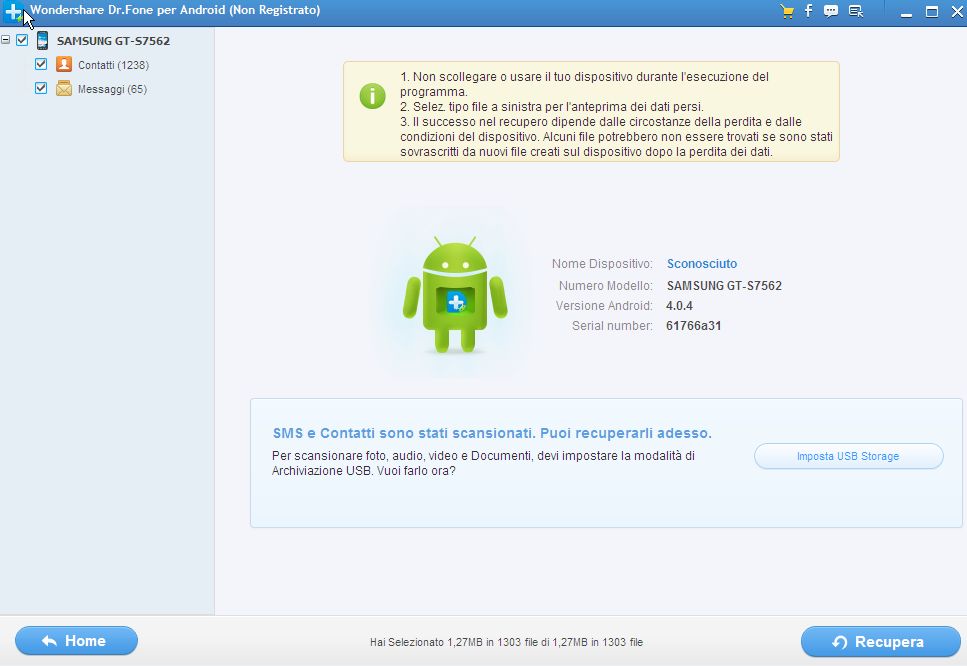
Task: Open the shopping cart purchase icon
Action: (787, 11)
